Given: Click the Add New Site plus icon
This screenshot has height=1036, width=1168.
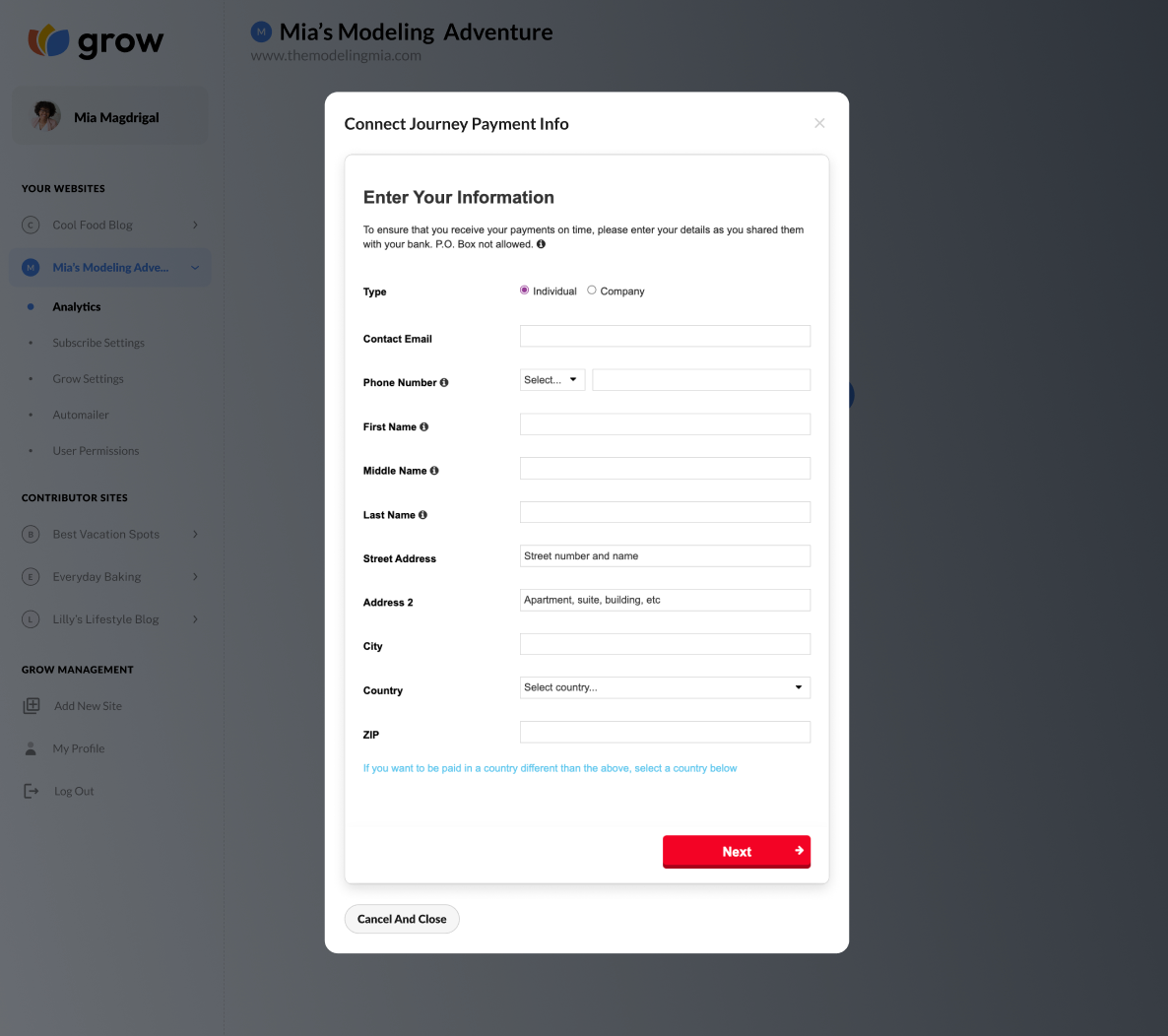Looking at the screenshot, I should (32, 705).
